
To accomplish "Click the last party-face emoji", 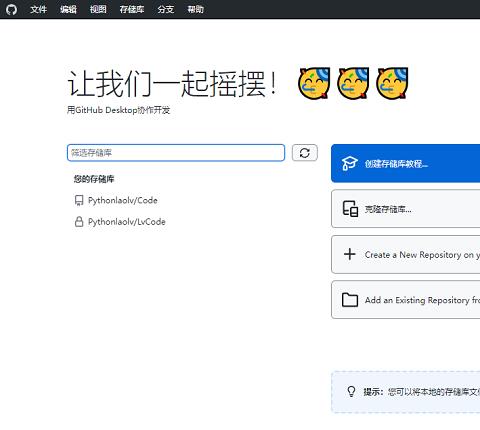I will click(392, 83).
